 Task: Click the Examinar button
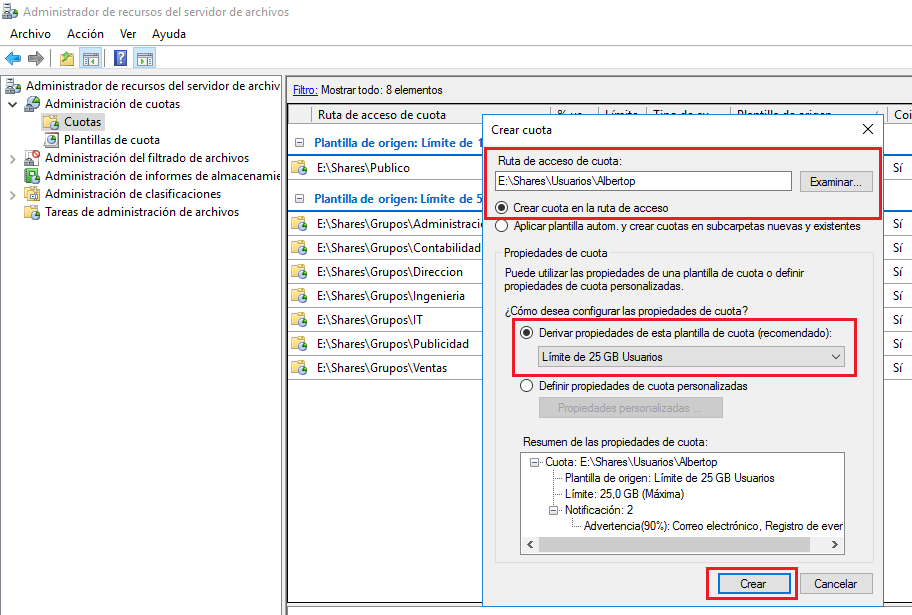point(835,181)
